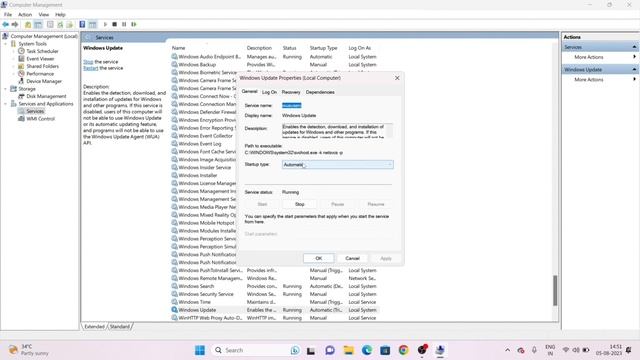Sort by the Startup Type column header
Screen dimensions: 640x360
click(323, 48)
